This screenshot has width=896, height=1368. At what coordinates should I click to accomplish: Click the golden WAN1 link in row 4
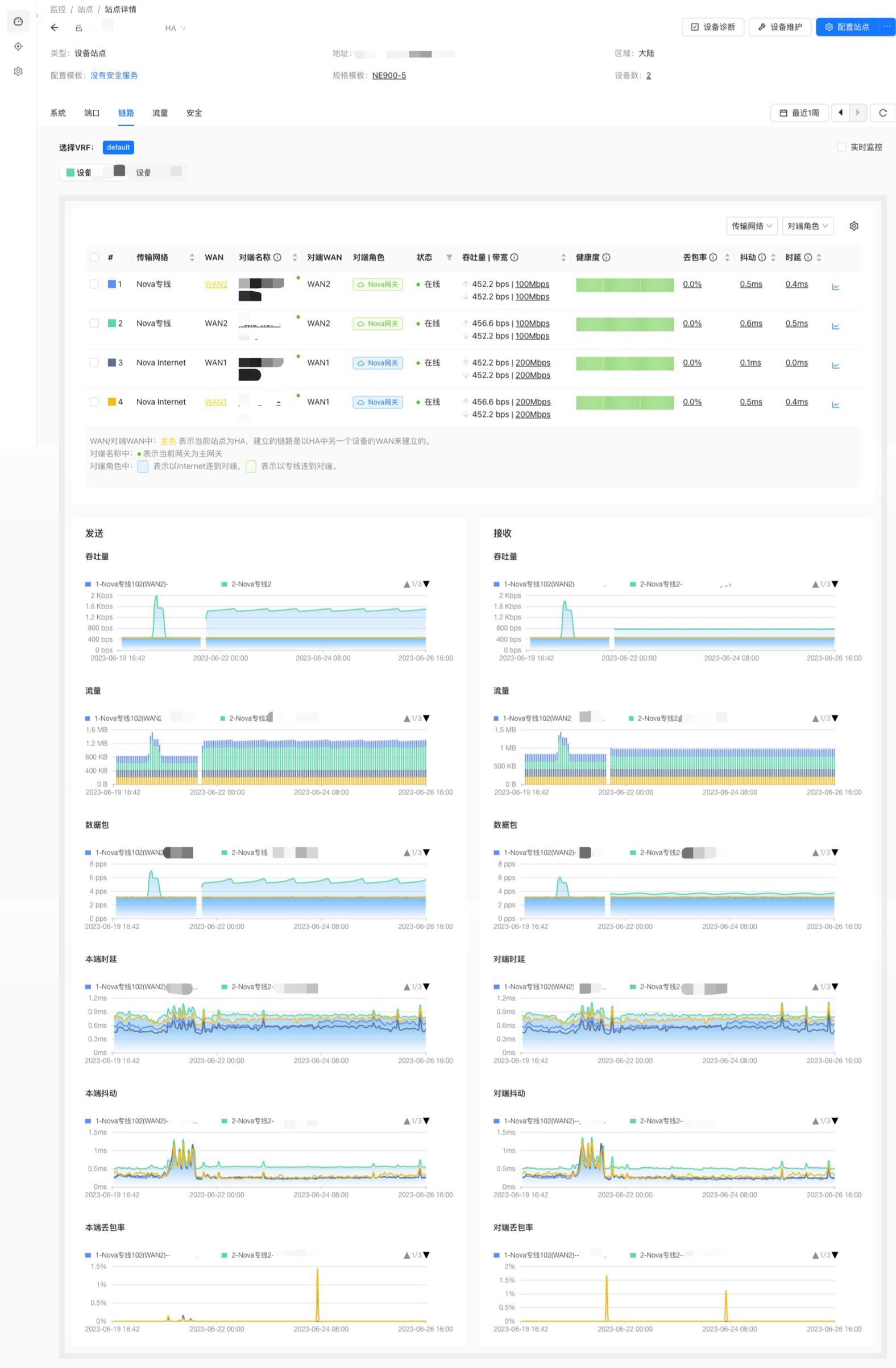click(215, 402)
